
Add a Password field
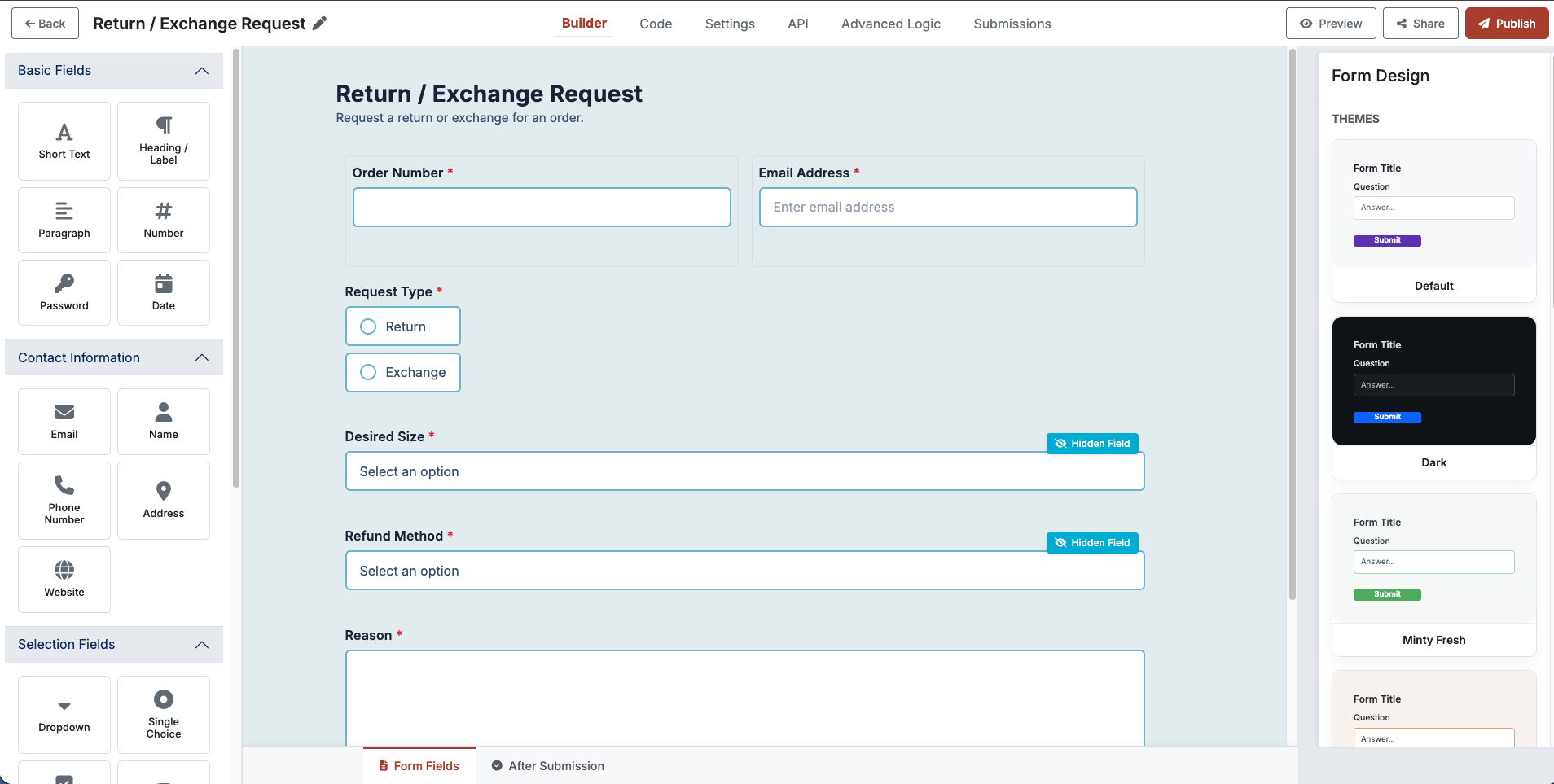click(x=64, y=291)
